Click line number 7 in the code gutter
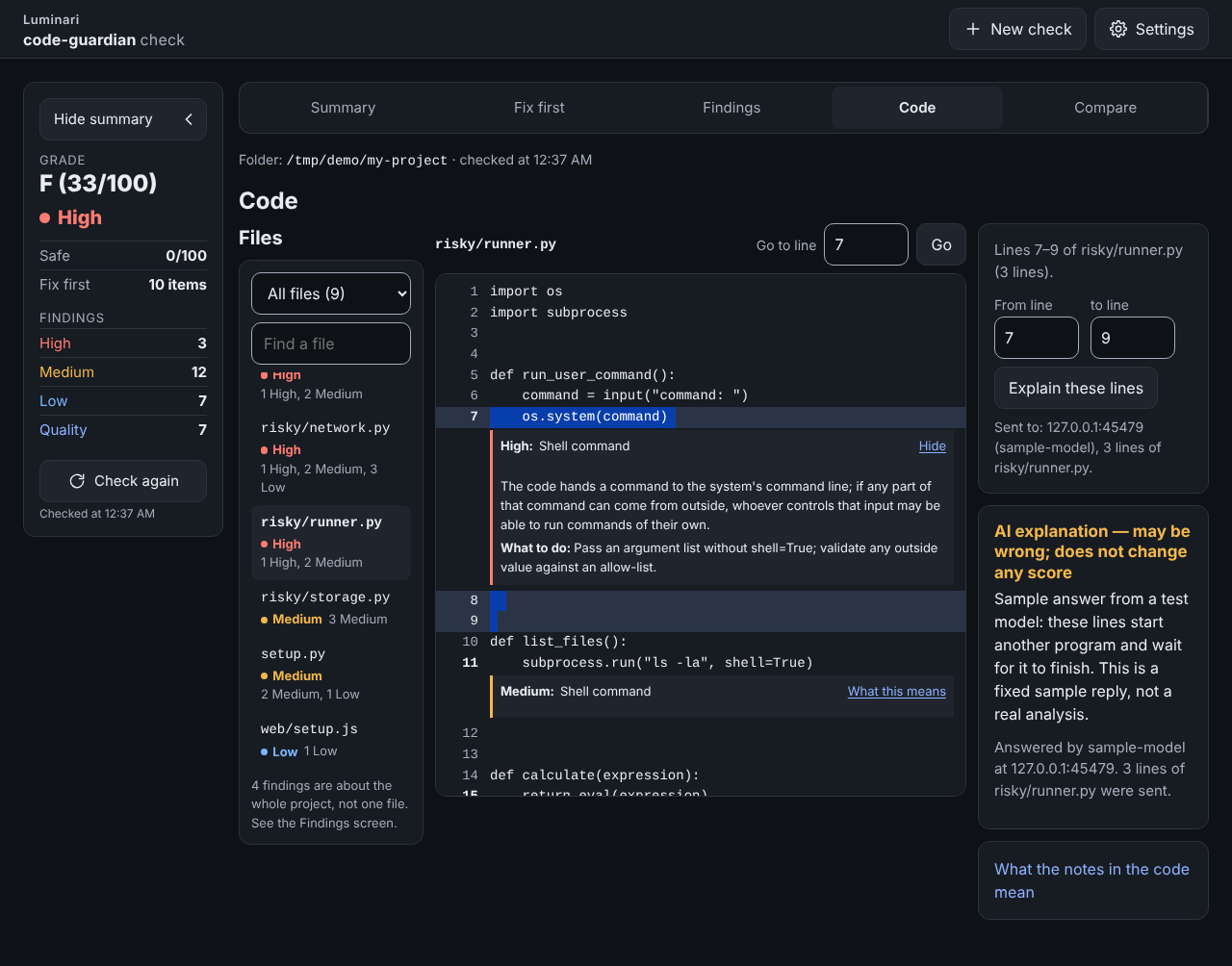Viewport: 1232px width, 966px height. tap(474, 417)
